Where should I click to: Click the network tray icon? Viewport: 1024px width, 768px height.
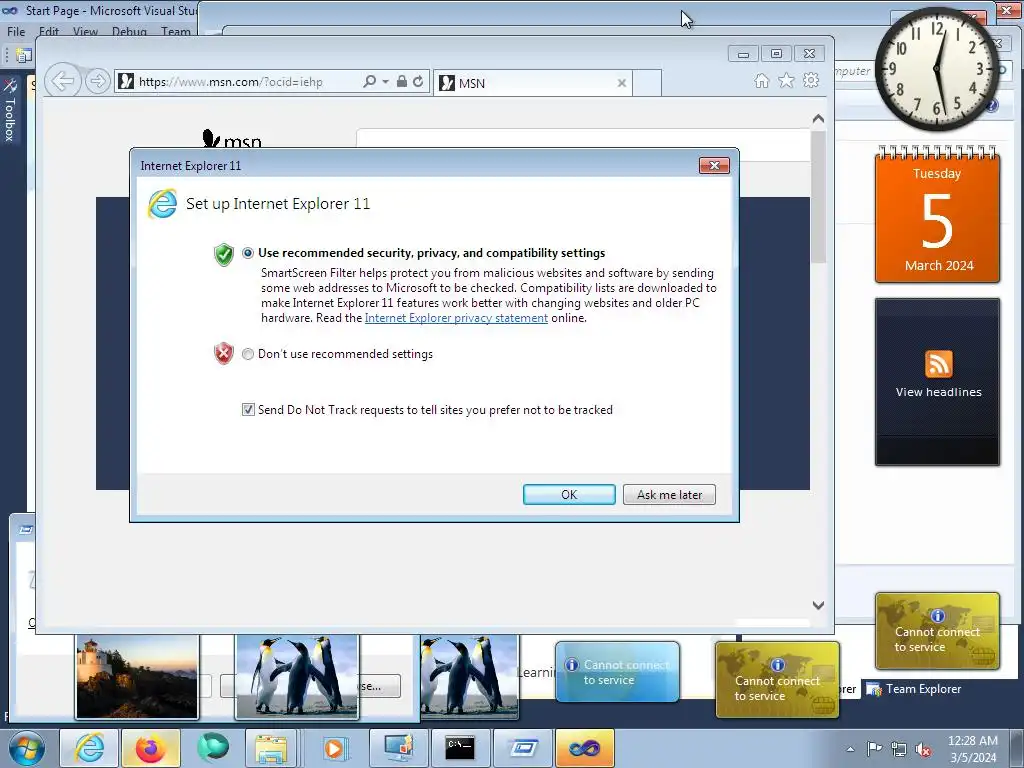click(x=899, y=749)
